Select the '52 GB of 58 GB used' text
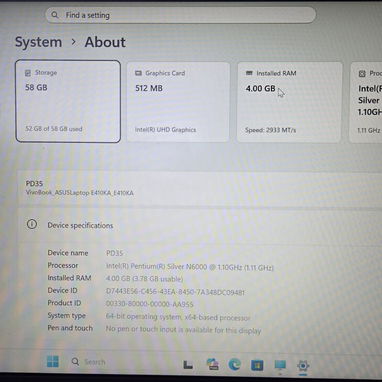 pyautogui.click(x=54, y=129)
